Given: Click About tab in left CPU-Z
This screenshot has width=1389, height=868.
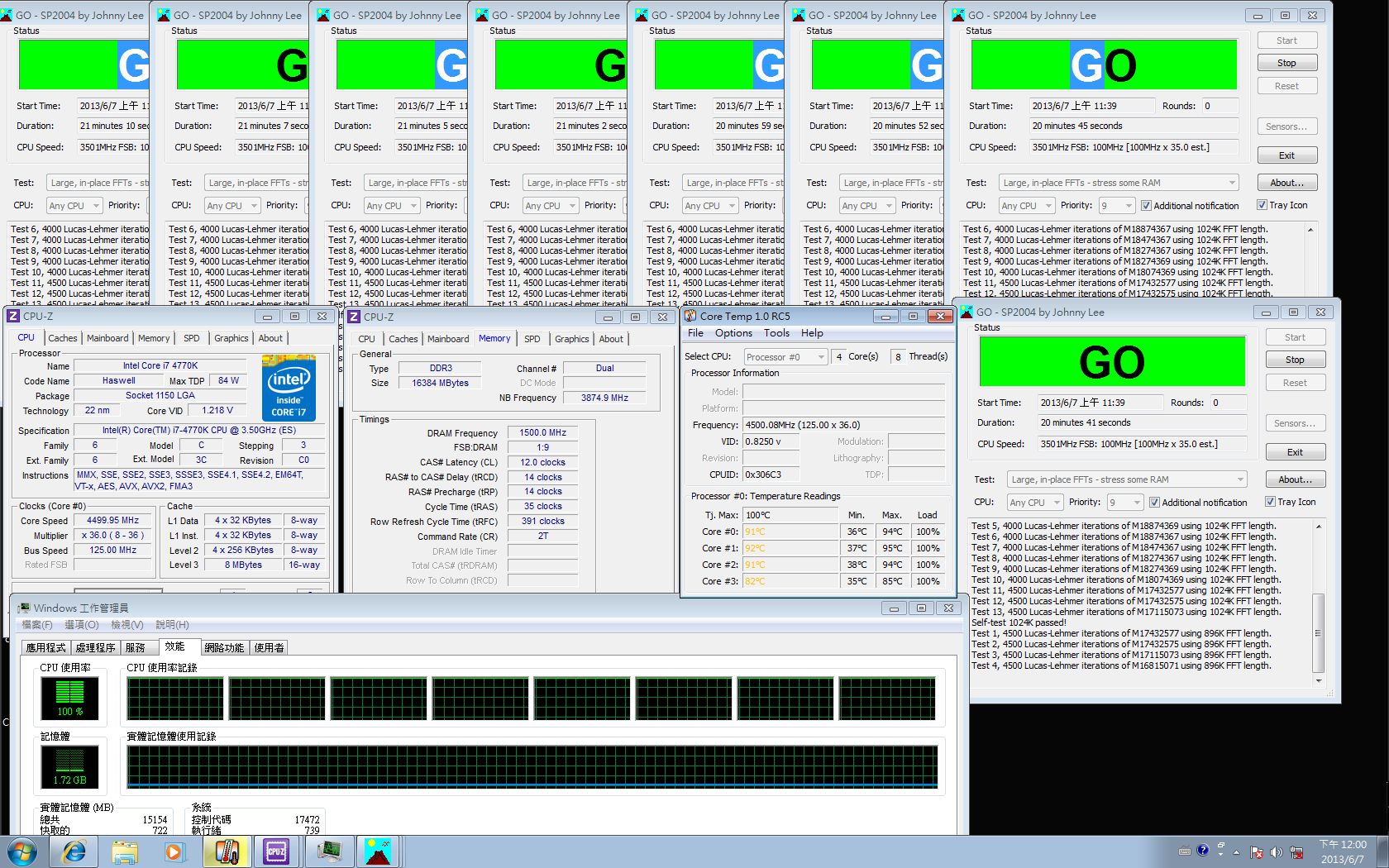Looking at the screenshot, I should point(270,338).
